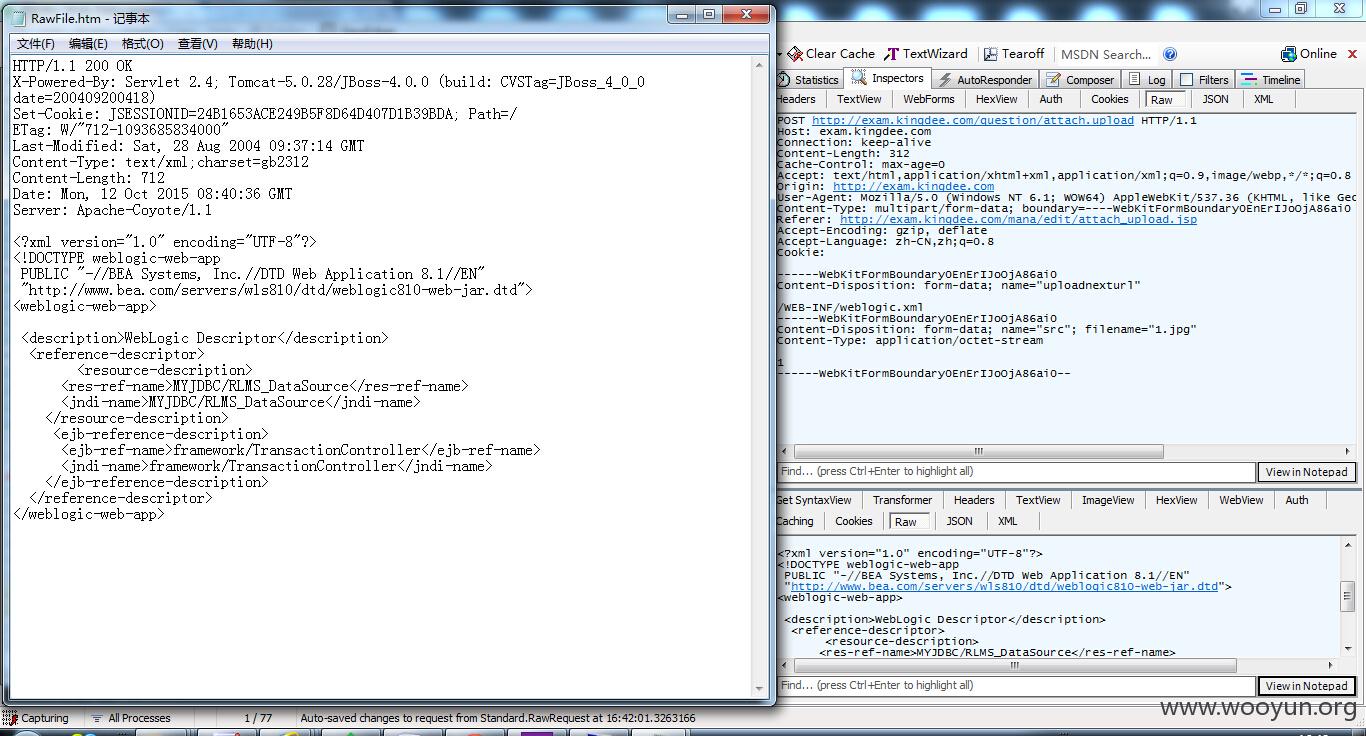
Task: Click request pane horizontal scrollbar thumb
Action: [979, 451]
